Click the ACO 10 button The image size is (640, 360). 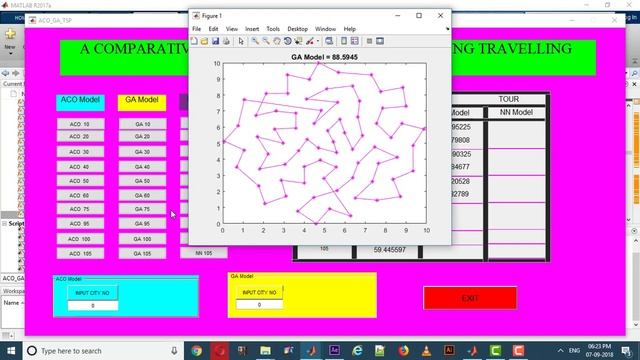point(80,124)
